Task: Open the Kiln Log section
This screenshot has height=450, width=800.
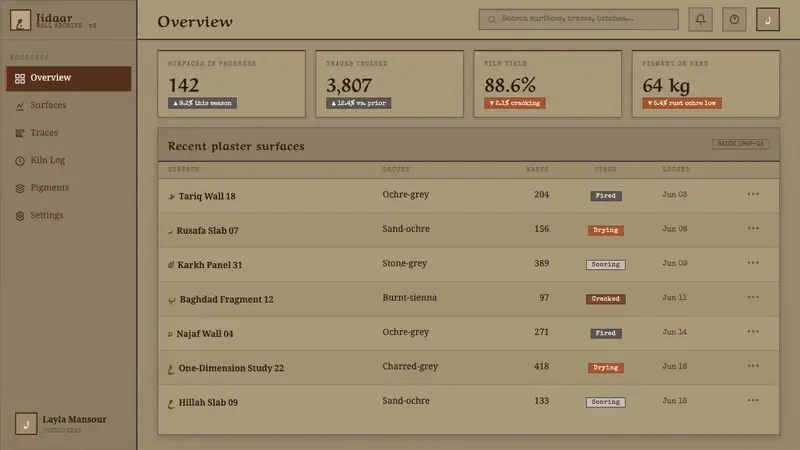Action: click(68, 160)
